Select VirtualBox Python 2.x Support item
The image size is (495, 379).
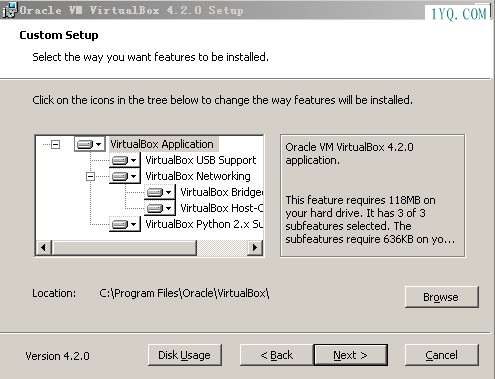204,224
